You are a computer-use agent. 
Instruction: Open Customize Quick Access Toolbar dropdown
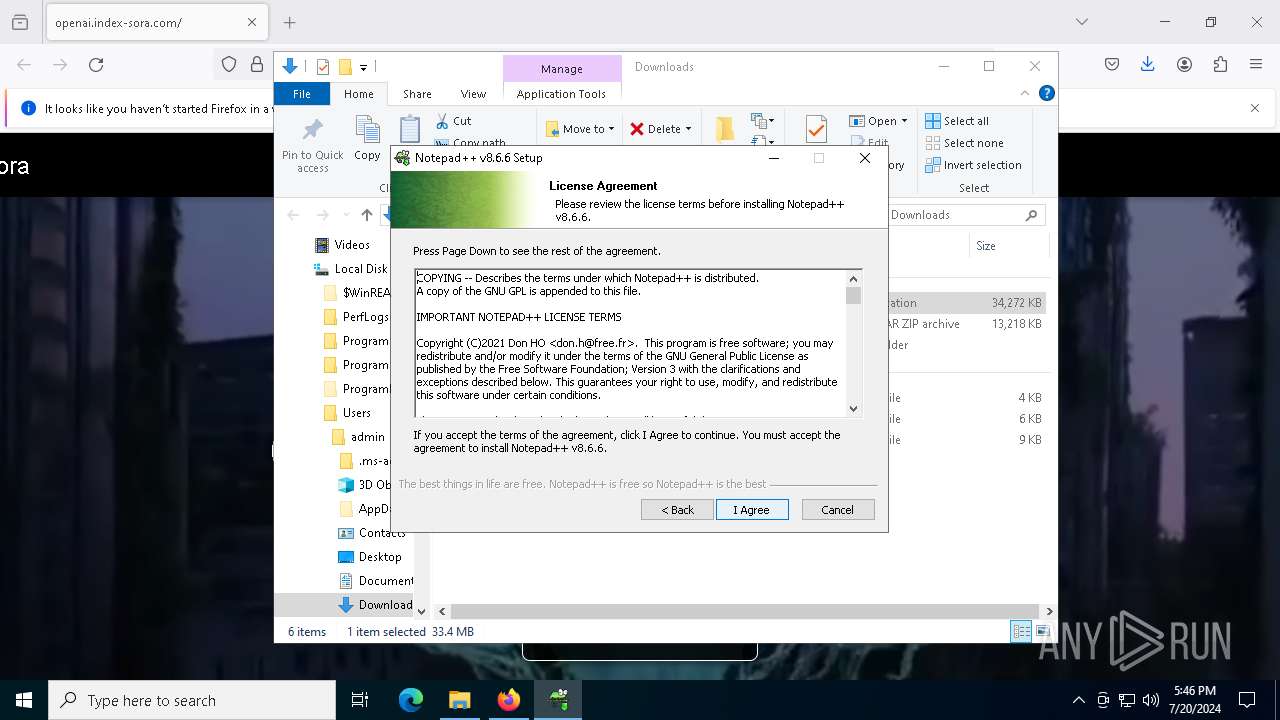coord(363,68)
